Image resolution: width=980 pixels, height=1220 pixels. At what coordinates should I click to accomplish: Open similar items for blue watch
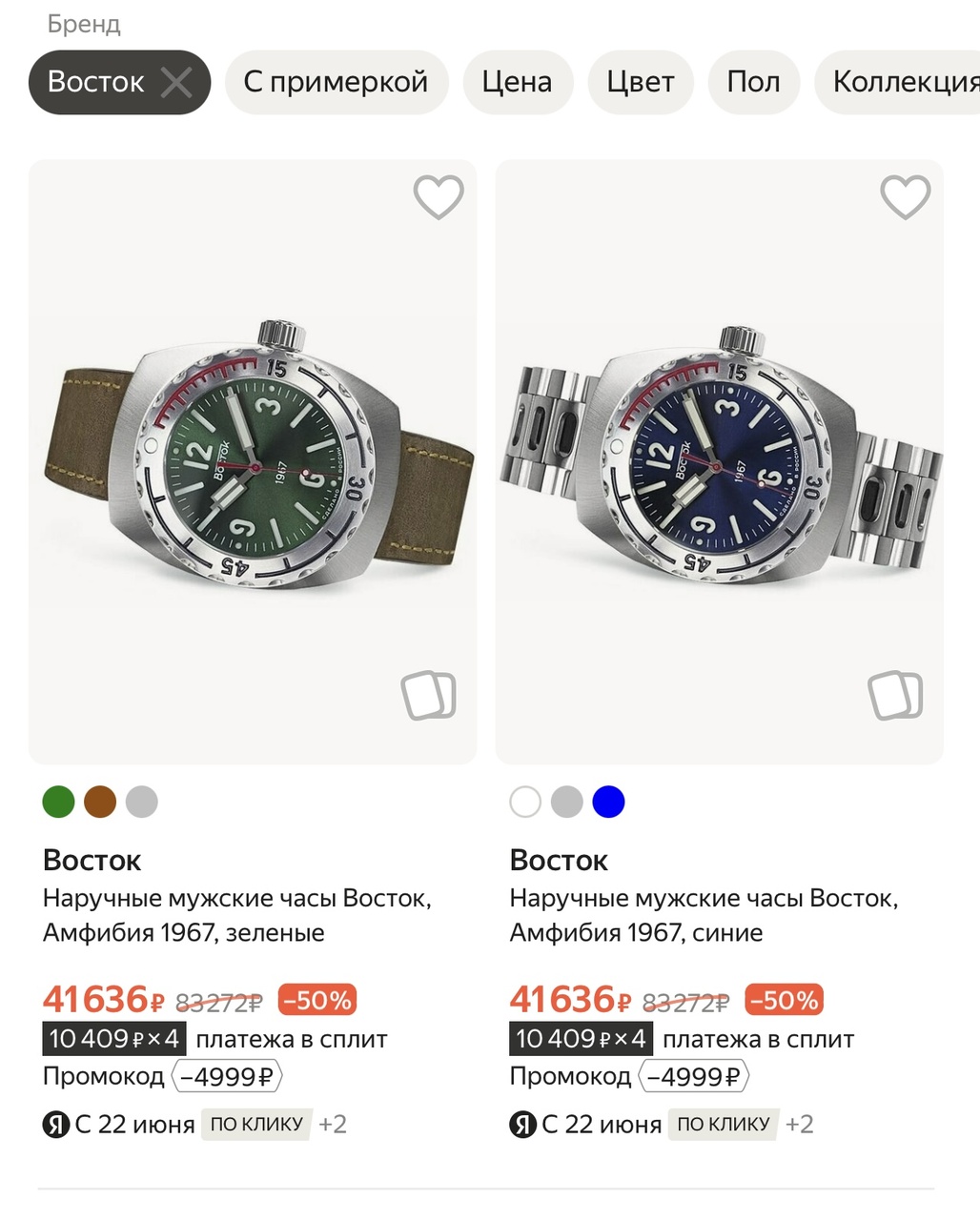click(x=895, y=695)
